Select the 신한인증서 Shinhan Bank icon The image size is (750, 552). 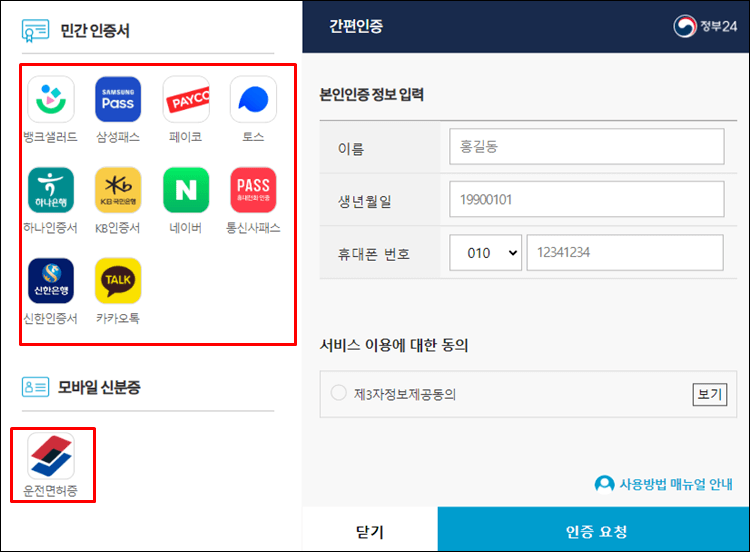(51, 281)
